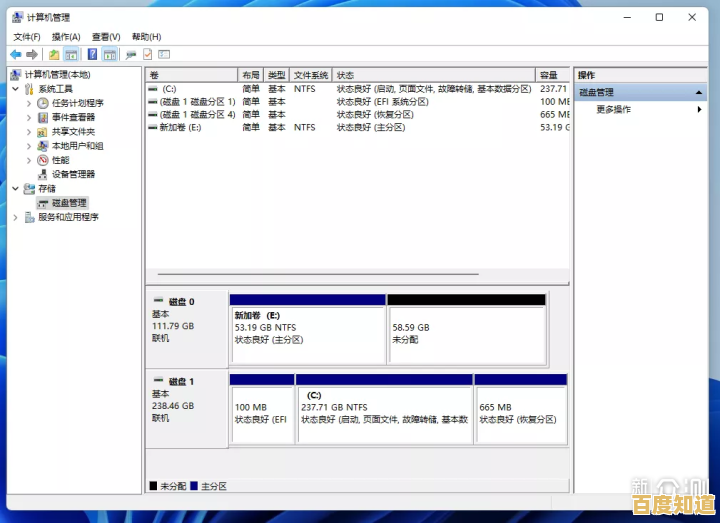Expand the 任务计划程序 node

coord(29,103)
